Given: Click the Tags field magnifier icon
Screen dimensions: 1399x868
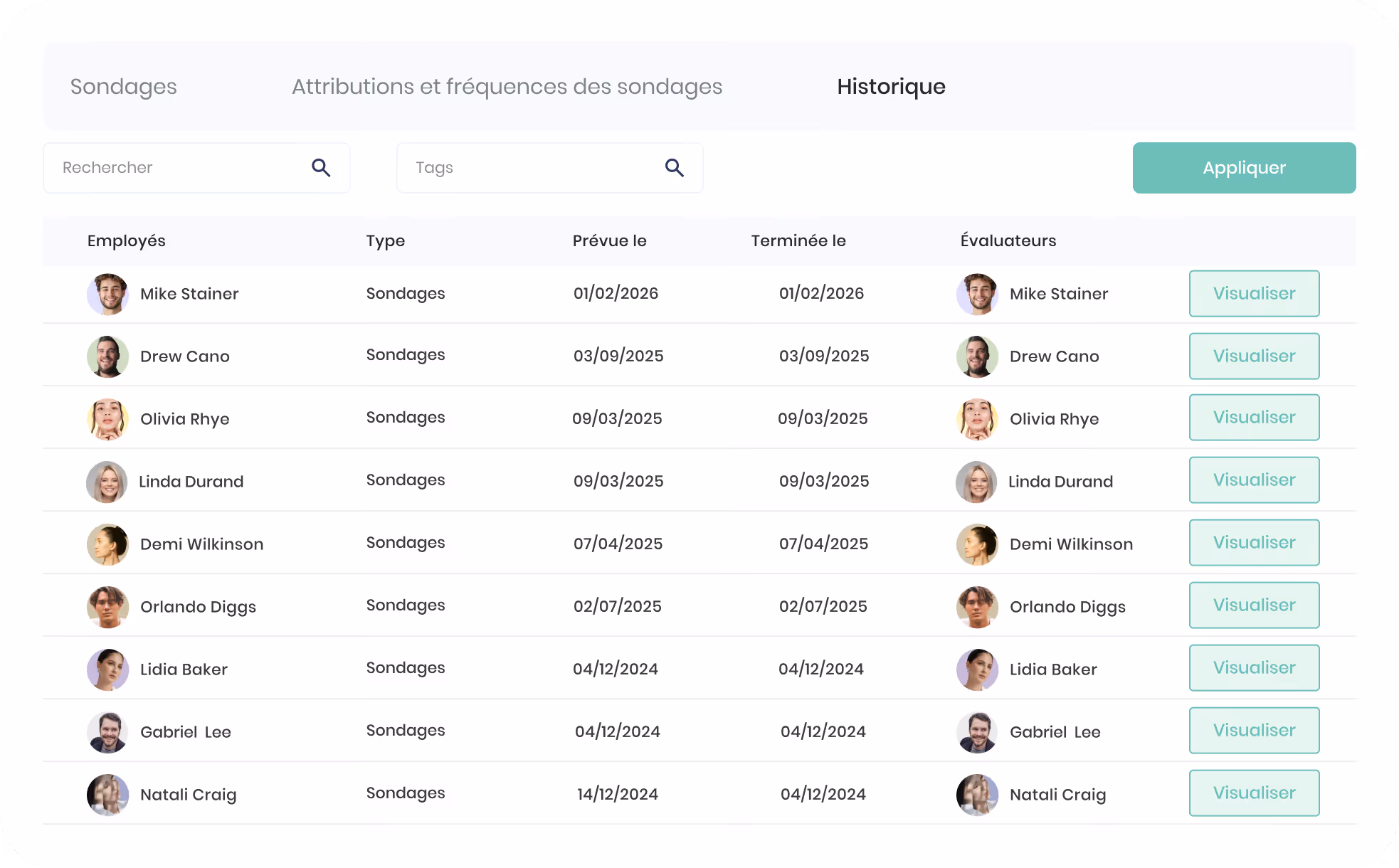Looking at the screenshot, I should coord(675,168).
